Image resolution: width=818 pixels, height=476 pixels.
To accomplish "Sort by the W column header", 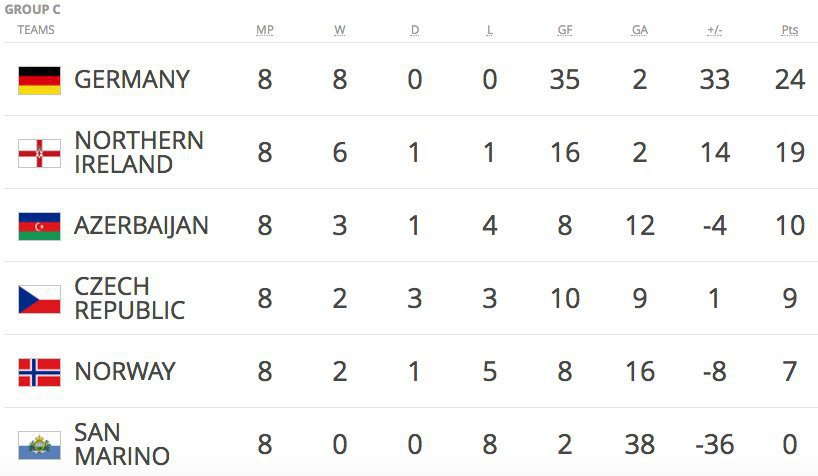I will 340,30.
